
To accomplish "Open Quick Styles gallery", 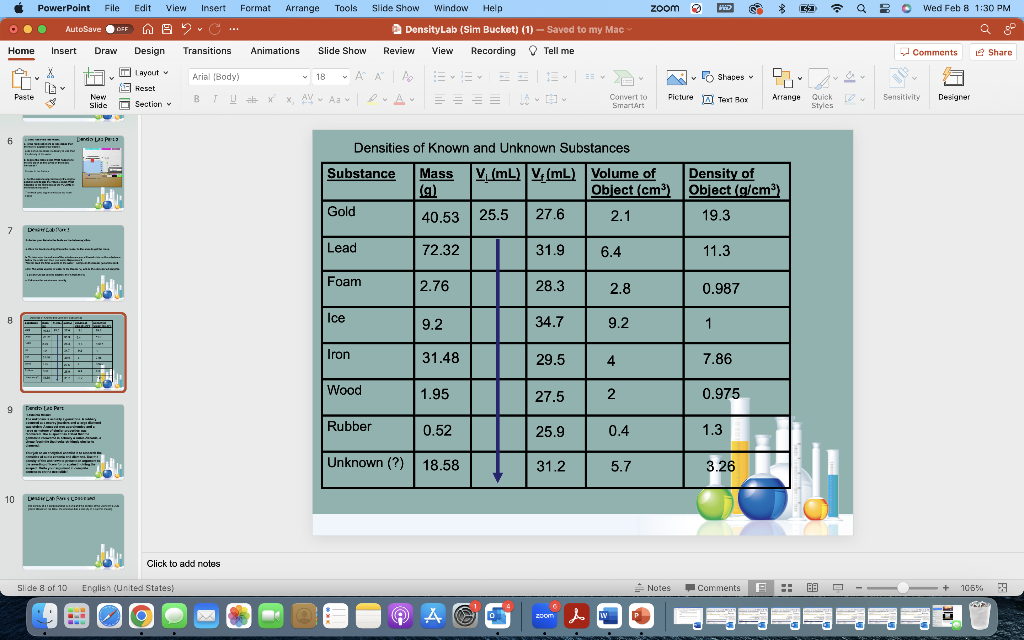I will (x=822, y=88).
